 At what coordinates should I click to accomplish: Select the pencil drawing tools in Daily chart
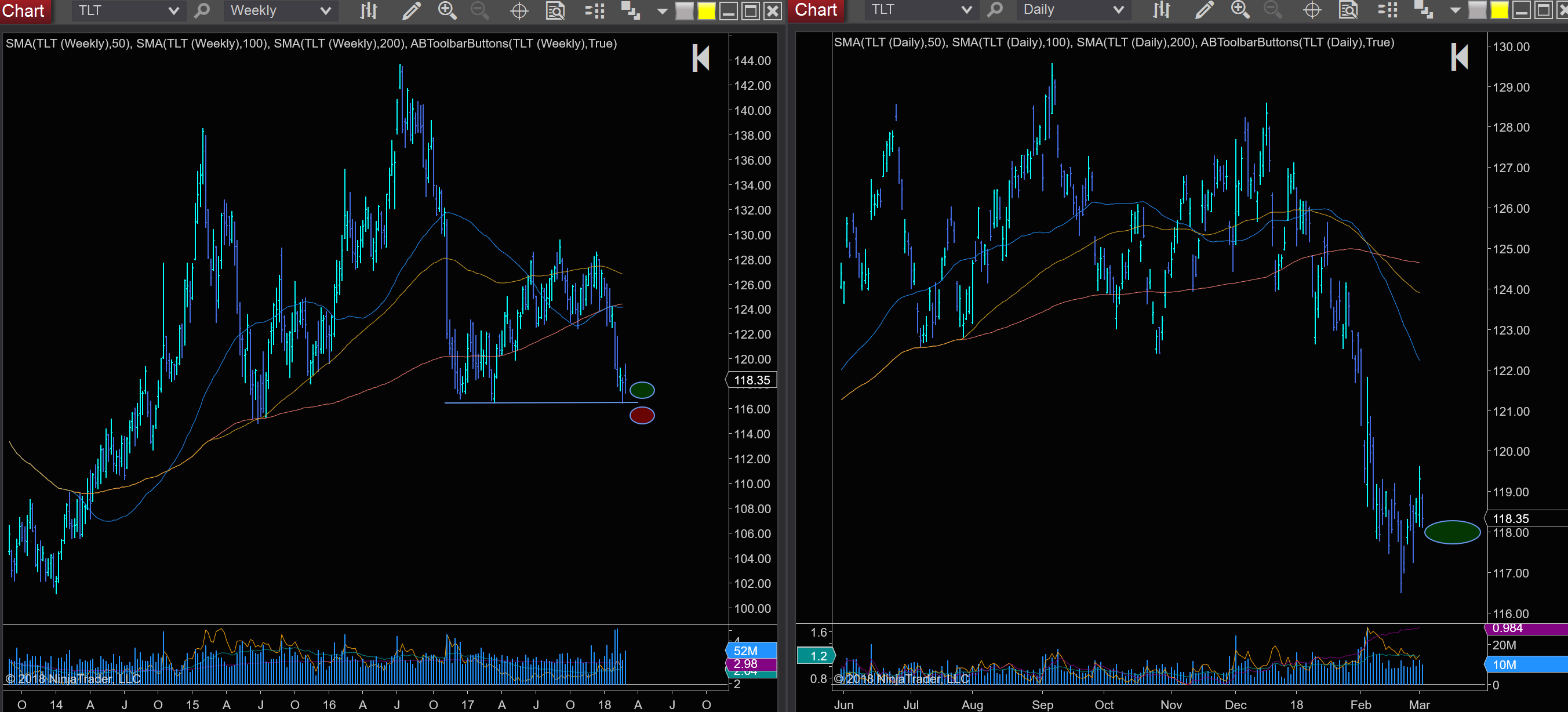[1204, 10]
